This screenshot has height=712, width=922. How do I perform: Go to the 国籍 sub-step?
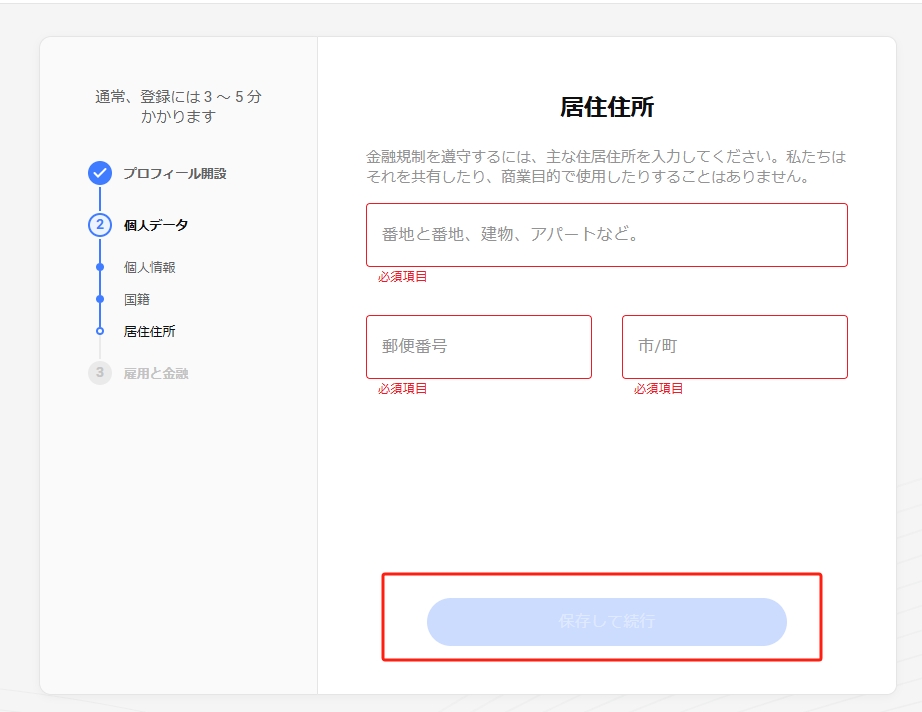click(x=136, y=299)
